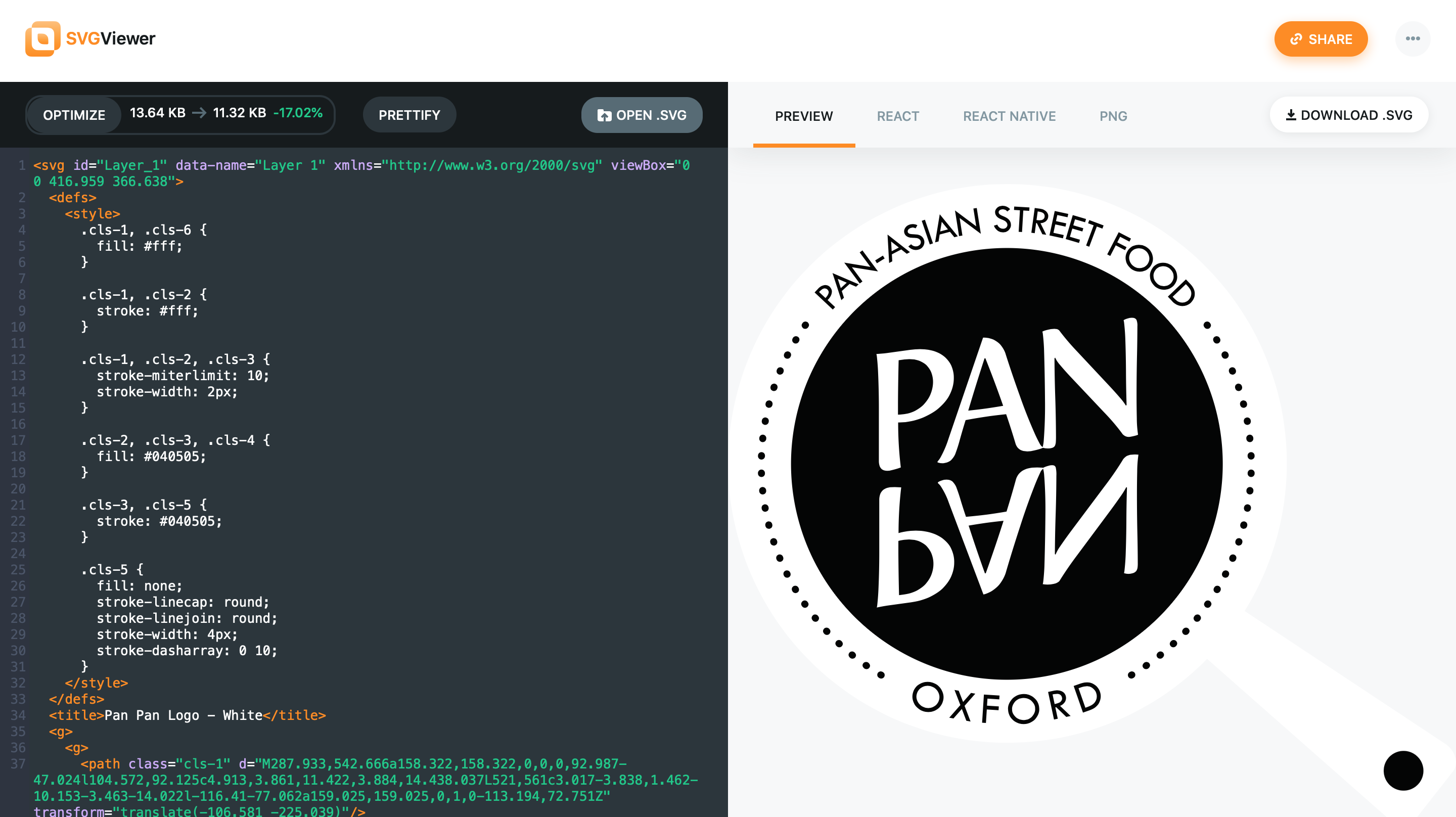Viewport: 1456px width, 817px height.
Task: Open an .SVG file
Action: tap(642, 115)
